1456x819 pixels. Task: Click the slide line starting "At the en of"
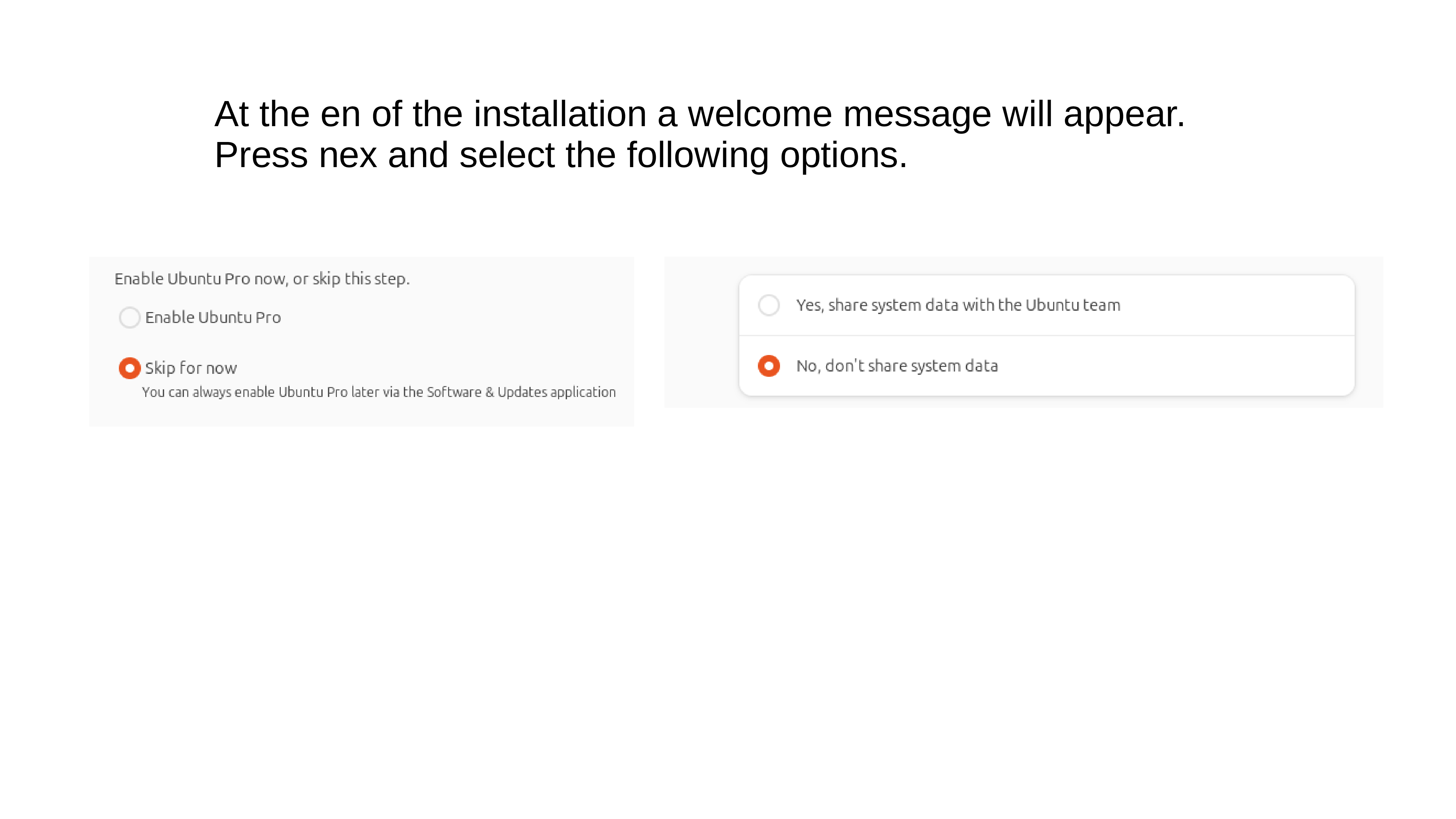(700, 114)
